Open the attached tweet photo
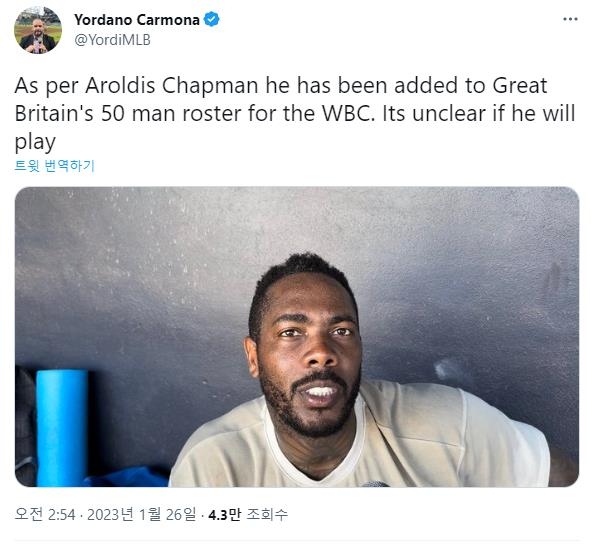 tap(297, 336)
